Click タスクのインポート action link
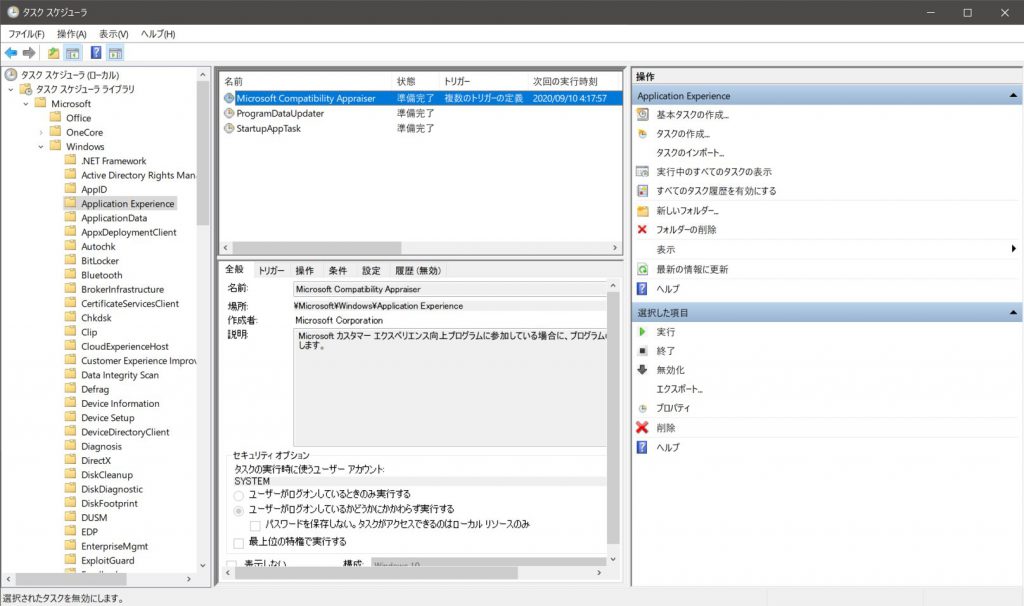The image size is (1024, 606). point(690,153)
